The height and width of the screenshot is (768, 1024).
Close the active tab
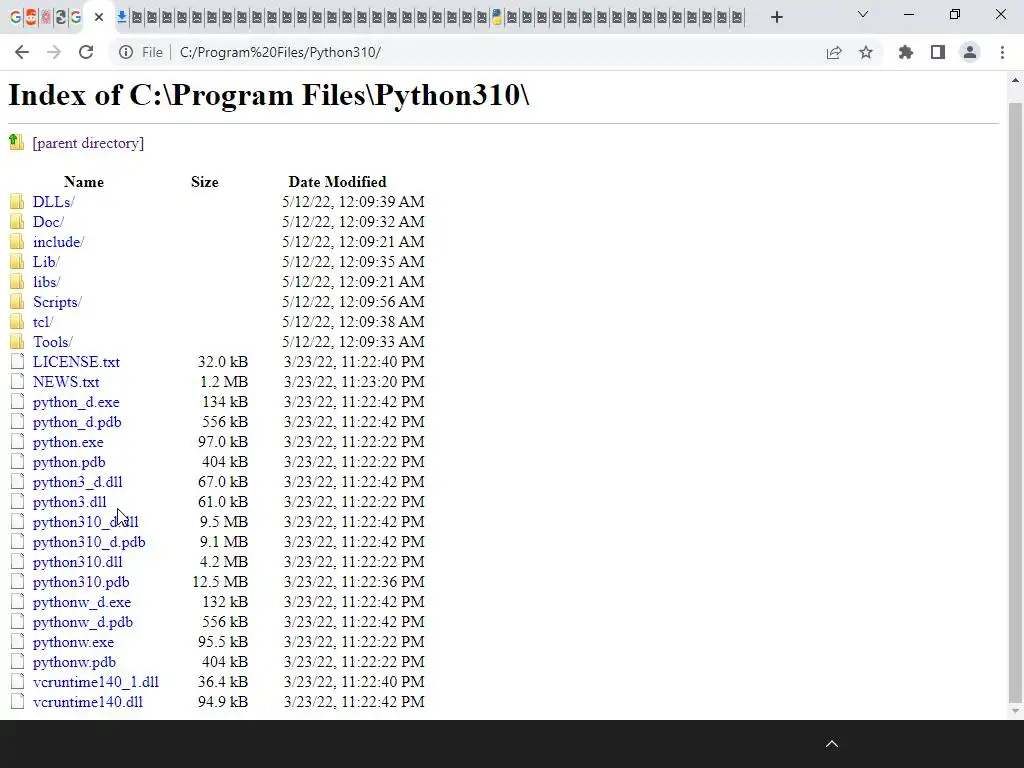[99, 18]
